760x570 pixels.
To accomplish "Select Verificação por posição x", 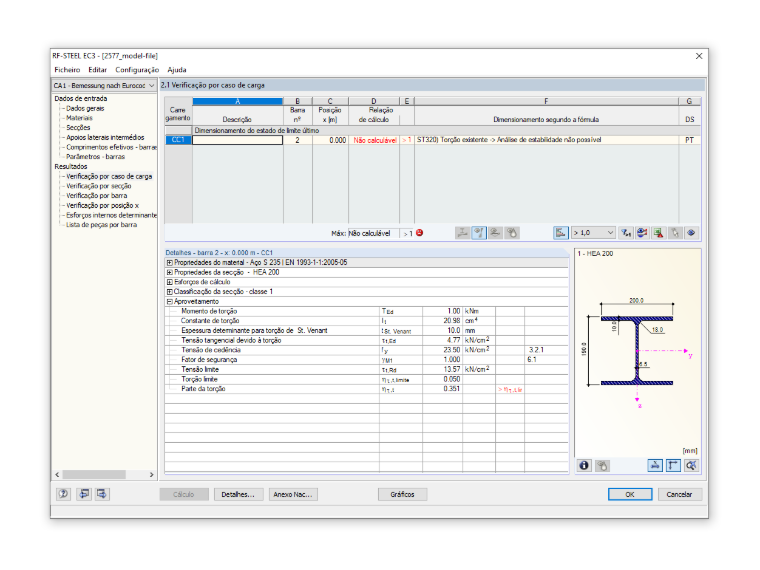I will point(103,206).
